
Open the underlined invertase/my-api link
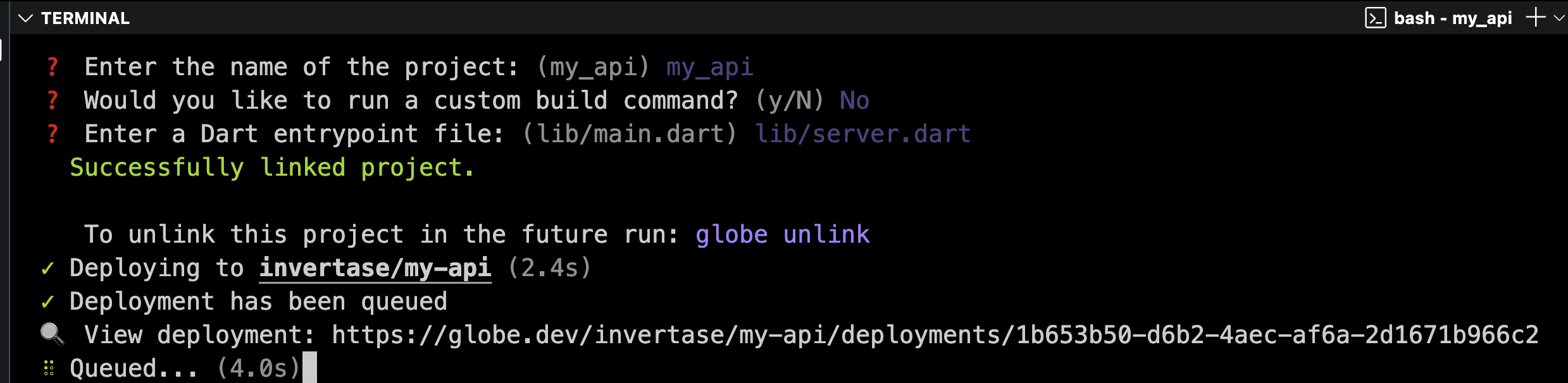[375, 268]
